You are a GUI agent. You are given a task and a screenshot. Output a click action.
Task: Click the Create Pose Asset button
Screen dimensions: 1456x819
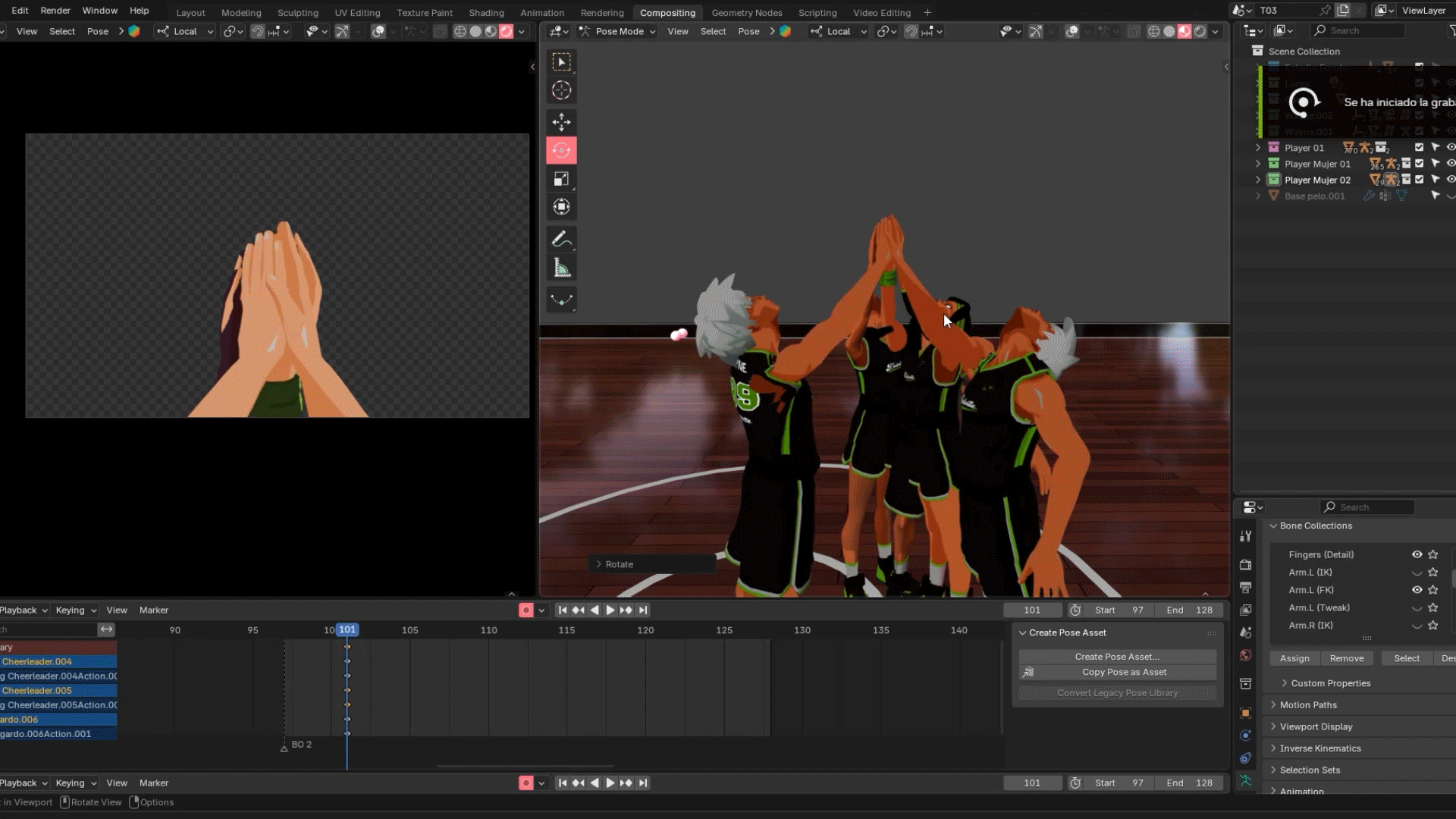point(1116,657)
